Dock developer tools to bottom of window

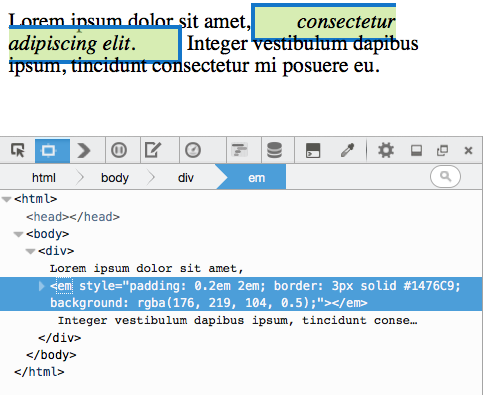(416, 150)
